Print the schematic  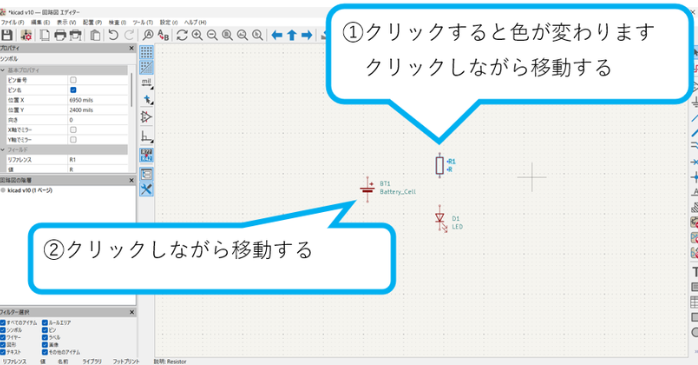pyautogui.click(x=60, y=35)
